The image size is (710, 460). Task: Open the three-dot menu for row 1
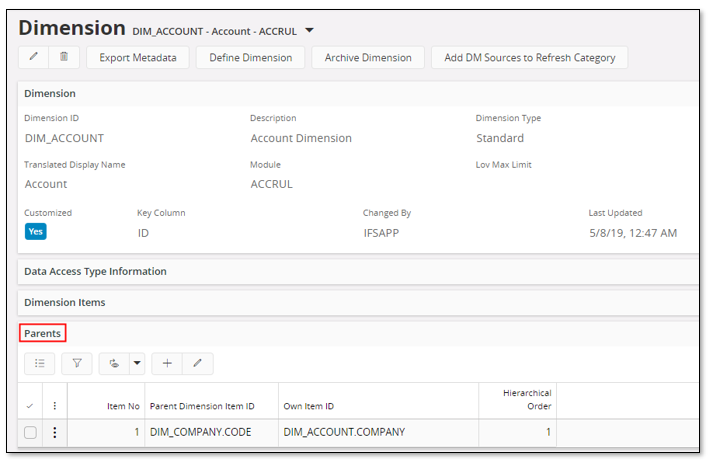point(55,433)
